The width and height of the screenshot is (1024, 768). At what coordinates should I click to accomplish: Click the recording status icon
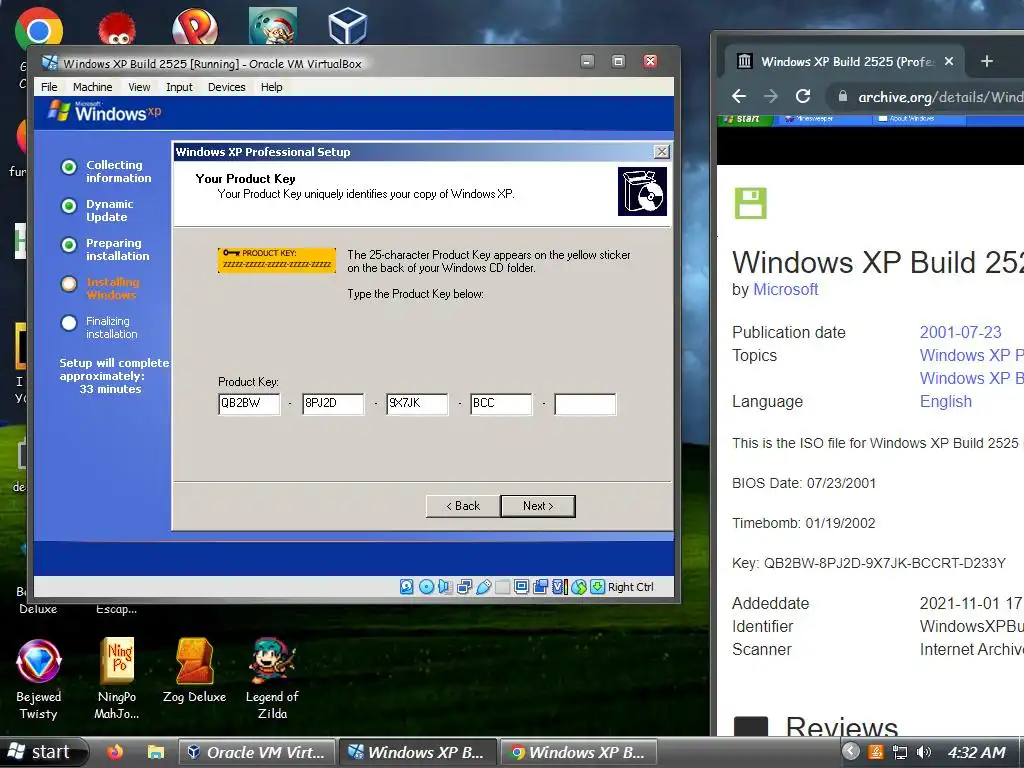pos(540,586)
